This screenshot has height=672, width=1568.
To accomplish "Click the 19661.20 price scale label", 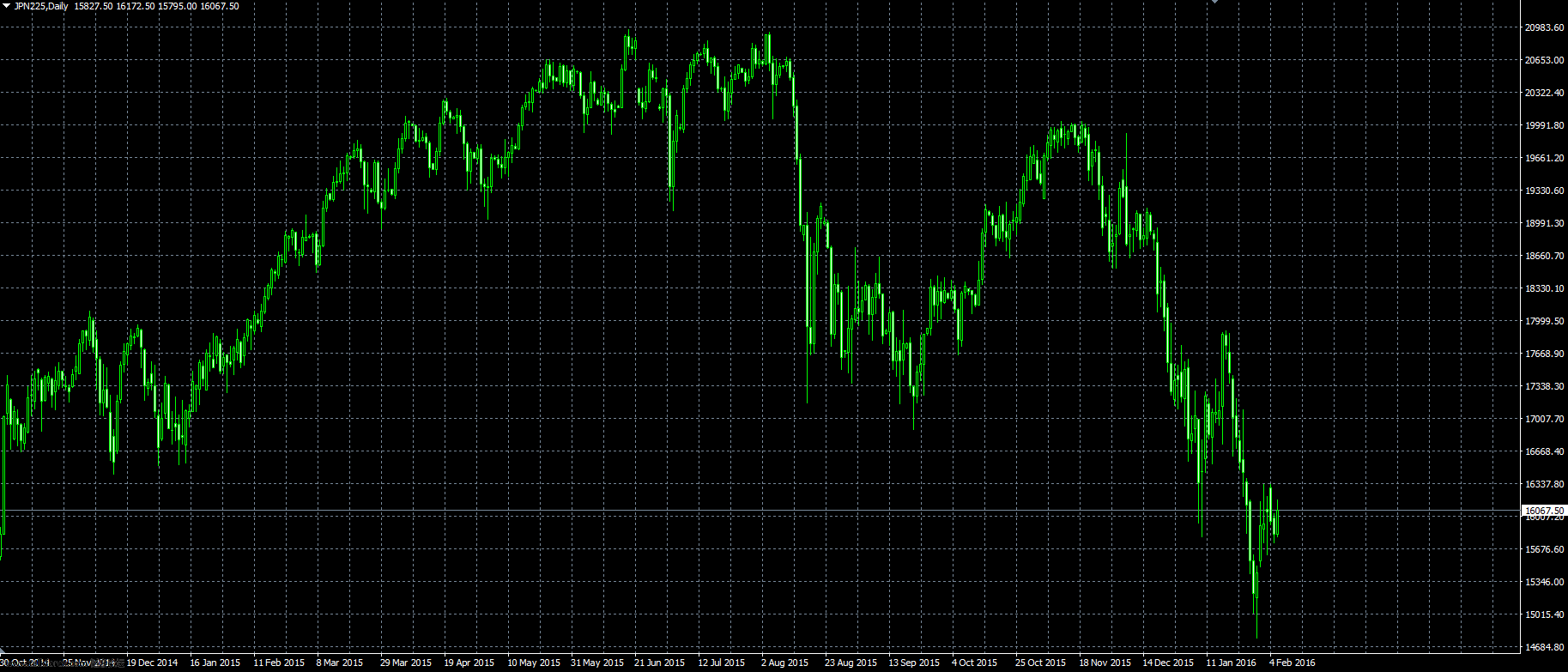I will 1544,158.
